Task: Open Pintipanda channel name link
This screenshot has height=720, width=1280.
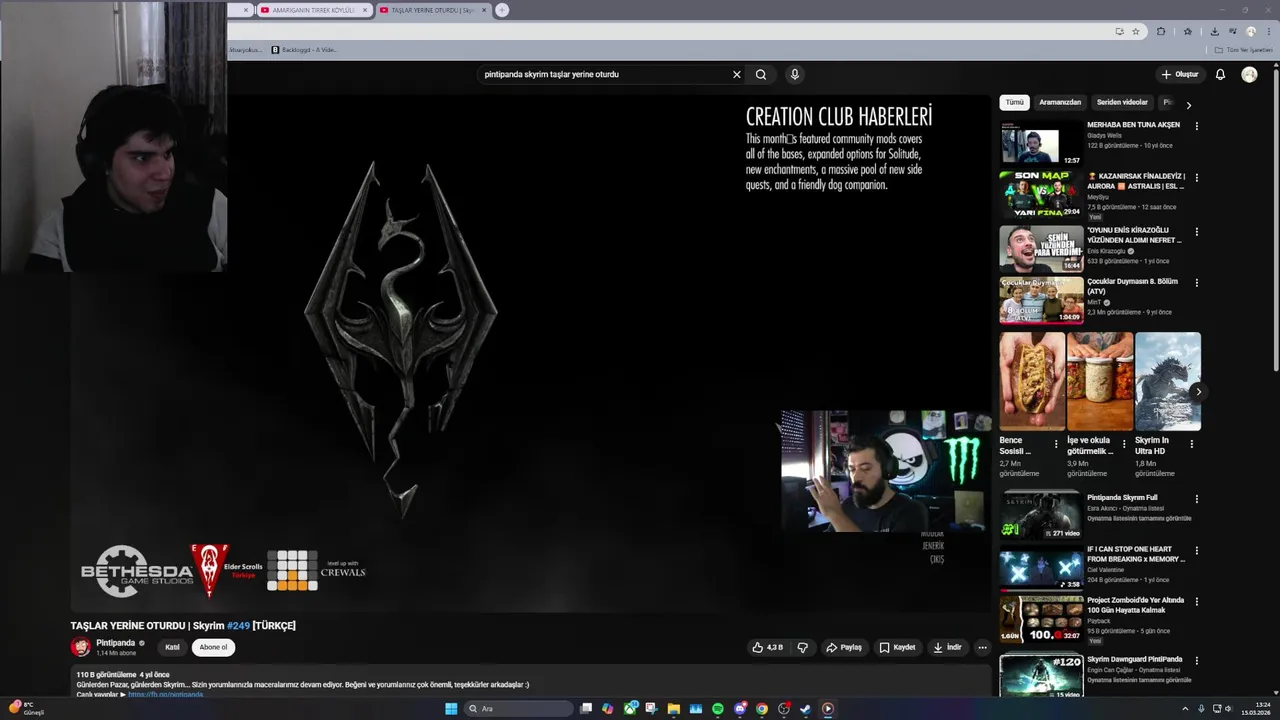Action: [115, 643]
